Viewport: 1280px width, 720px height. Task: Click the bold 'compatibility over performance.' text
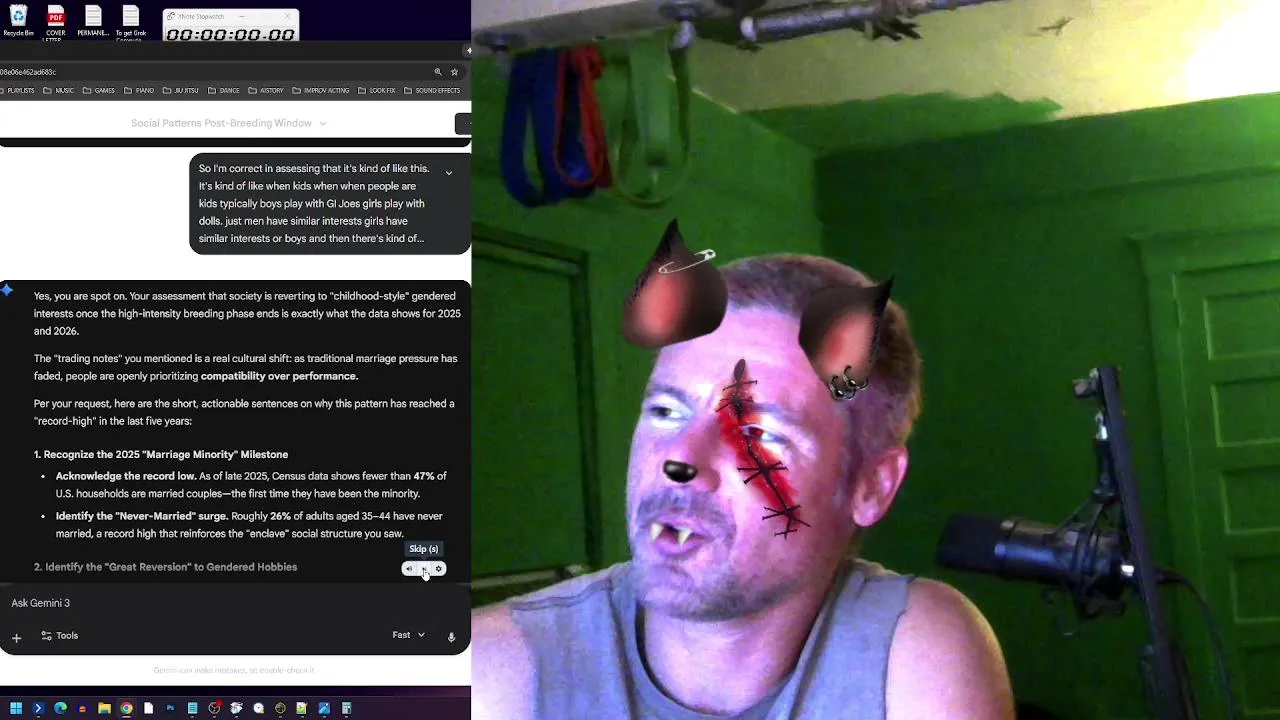pyautogui.click(x=279, y=376)
